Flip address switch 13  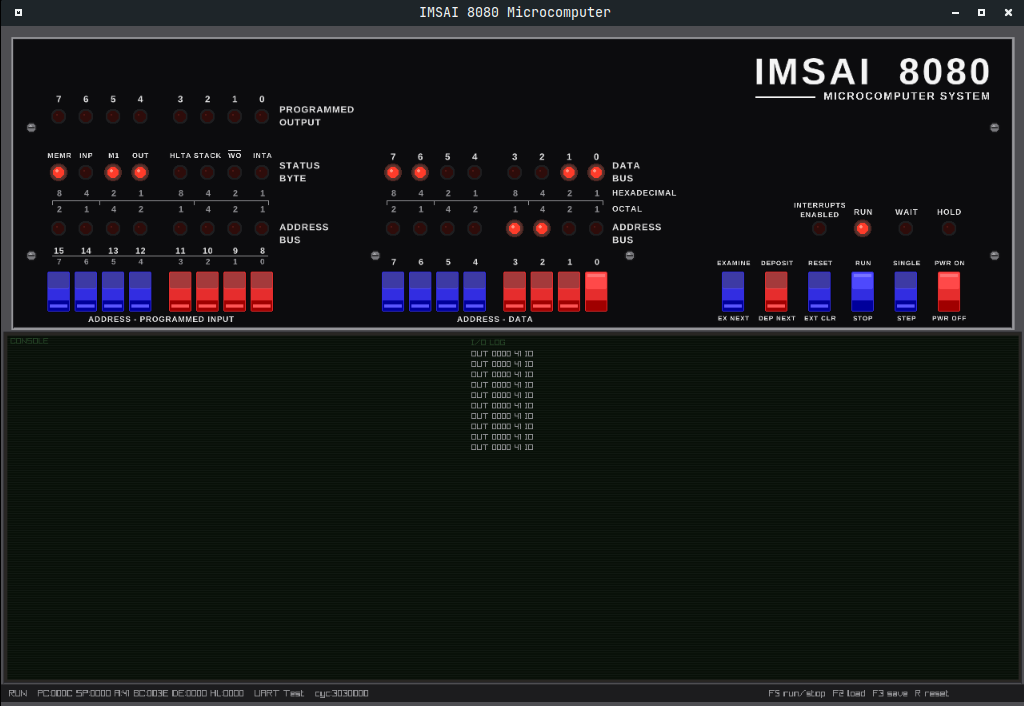(113, 292)
